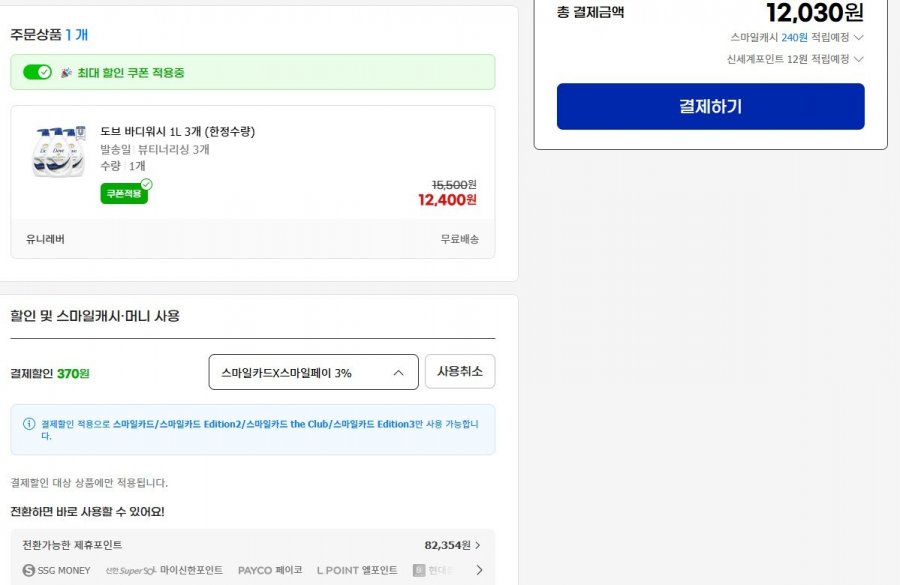This screenshot has width=900, height=585.
Task: Click the 수량 1개 quantity text
Action: click(123, 166)
